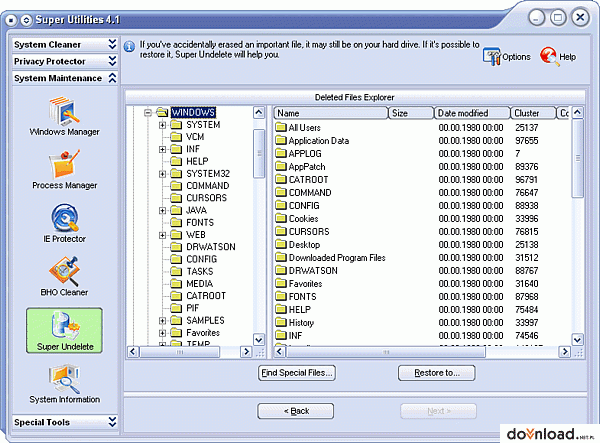Open System Information tool
This screenshot has height=443, width=600.
tap(64, 384)
